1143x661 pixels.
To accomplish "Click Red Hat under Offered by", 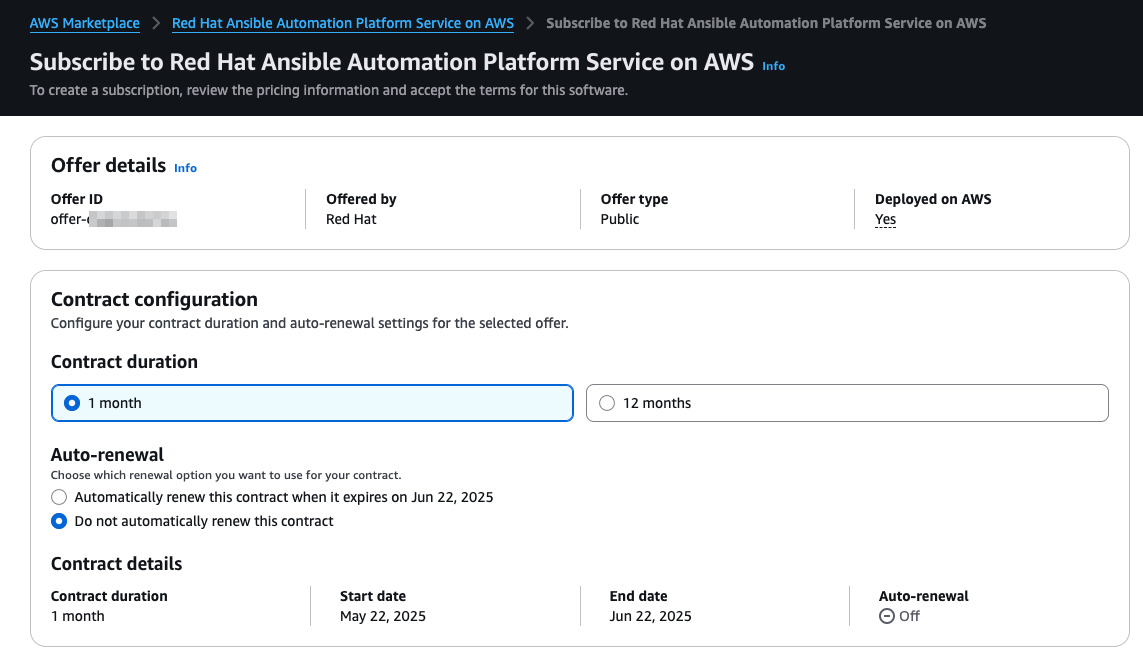I will click(351, 219).
